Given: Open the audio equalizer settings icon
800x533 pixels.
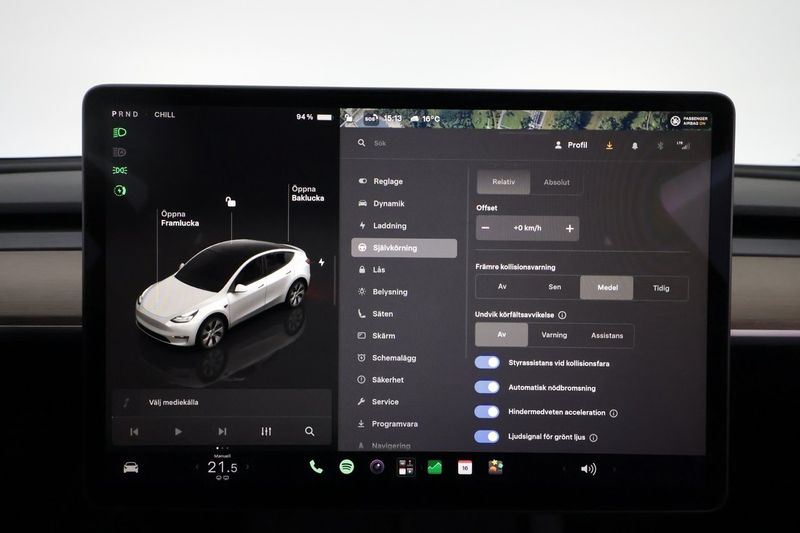Looking at the screenshot, I should pos(266,432).
